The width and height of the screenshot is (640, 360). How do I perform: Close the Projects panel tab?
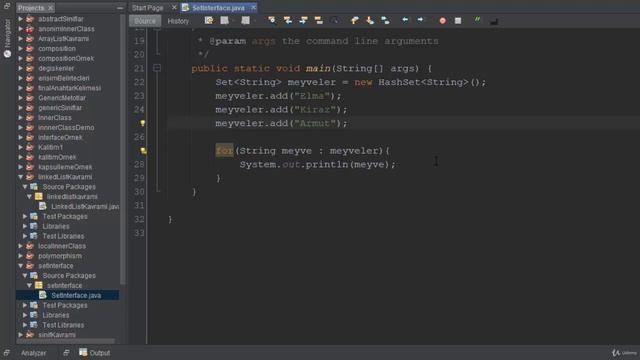pyautogui.click(x=51, y=8)
